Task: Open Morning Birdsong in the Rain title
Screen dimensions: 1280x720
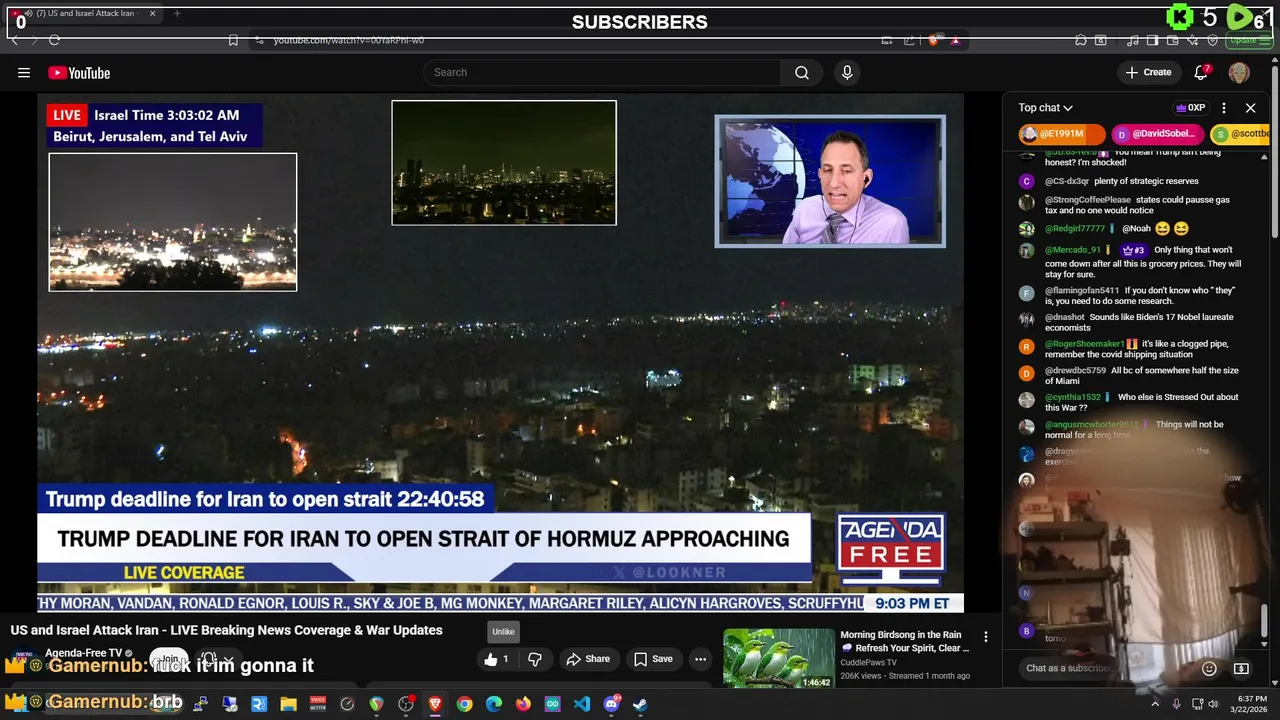Action: 904,641
